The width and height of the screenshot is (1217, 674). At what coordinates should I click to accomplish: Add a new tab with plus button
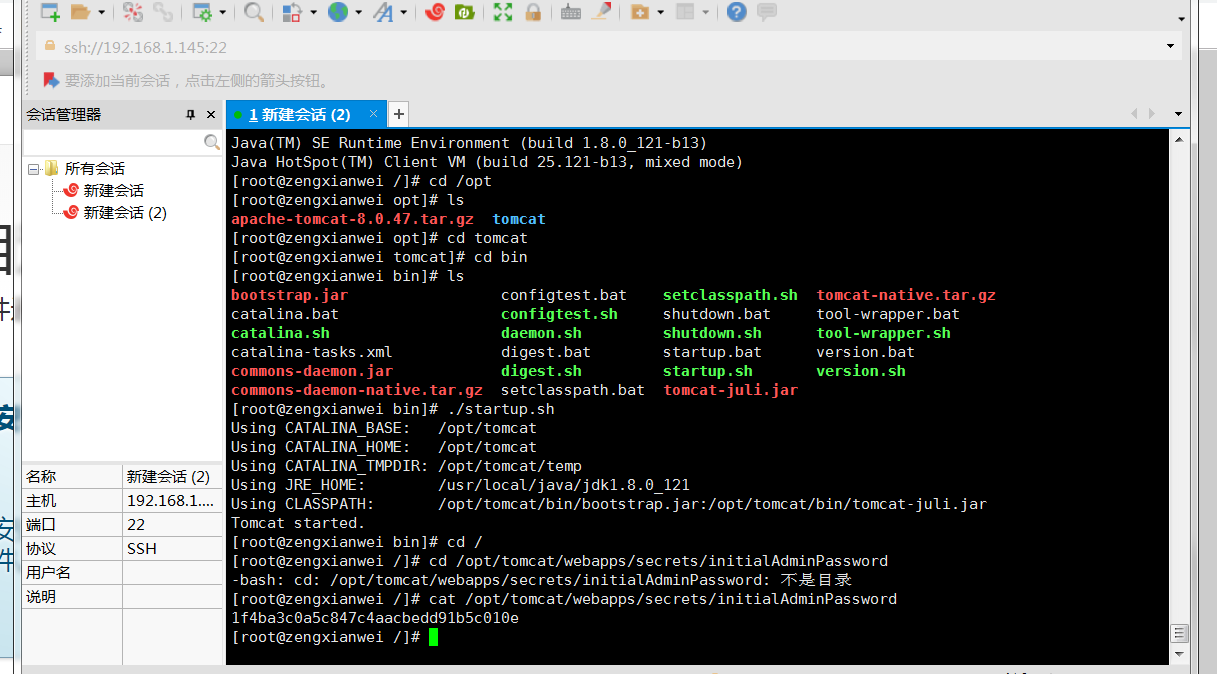[x=398, y=114]
